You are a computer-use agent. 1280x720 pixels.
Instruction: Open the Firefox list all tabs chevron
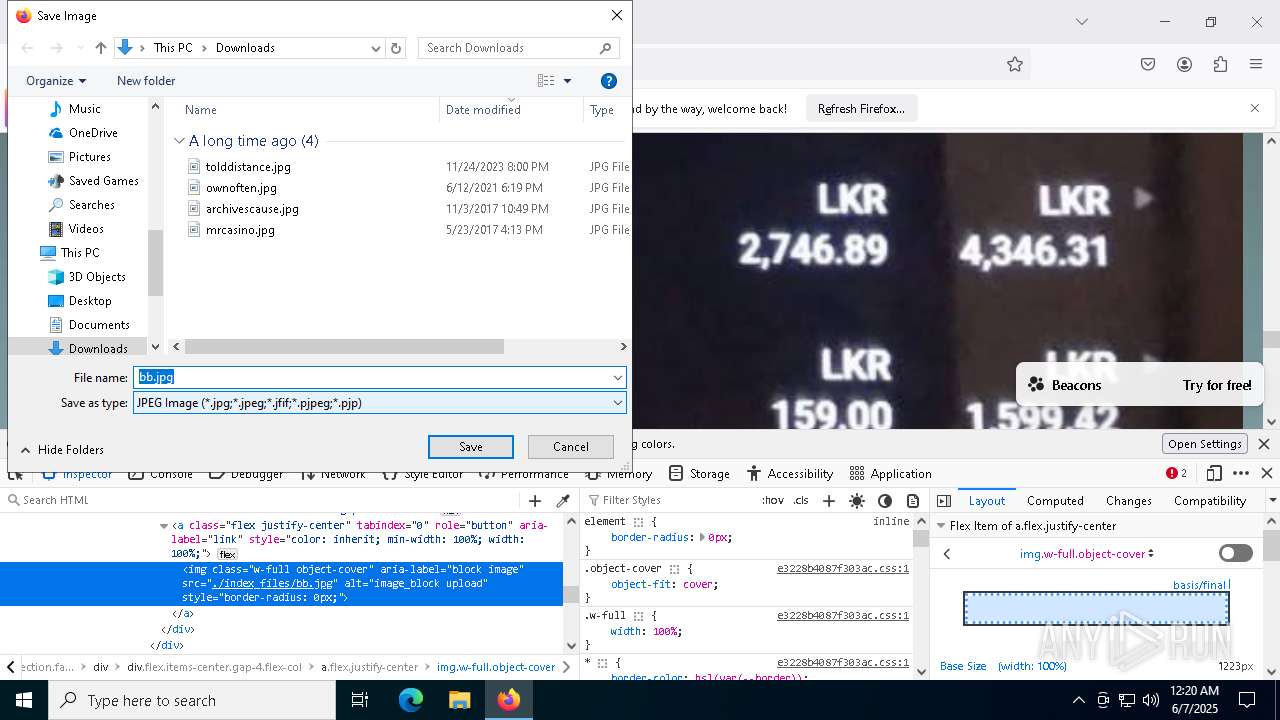[1081, 21]
